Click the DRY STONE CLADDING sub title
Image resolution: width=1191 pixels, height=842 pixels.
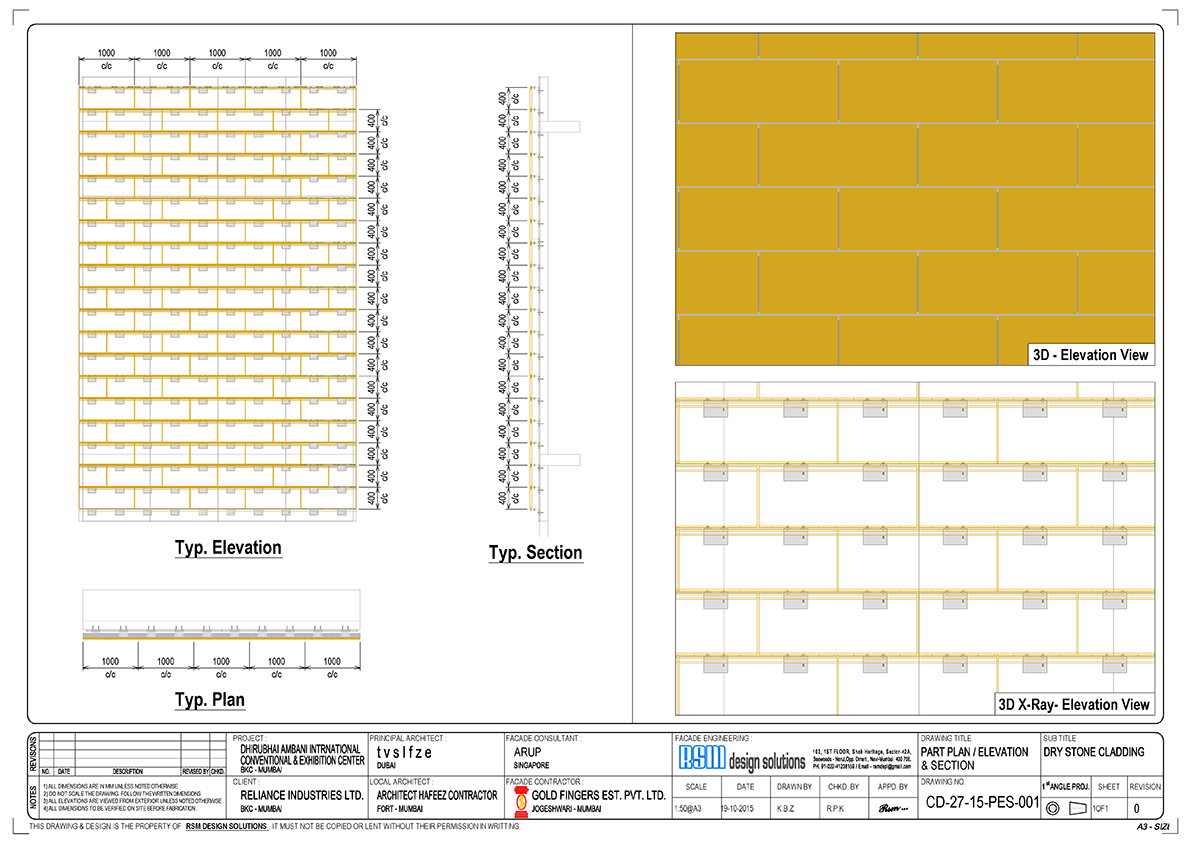tap(1093, 753)
